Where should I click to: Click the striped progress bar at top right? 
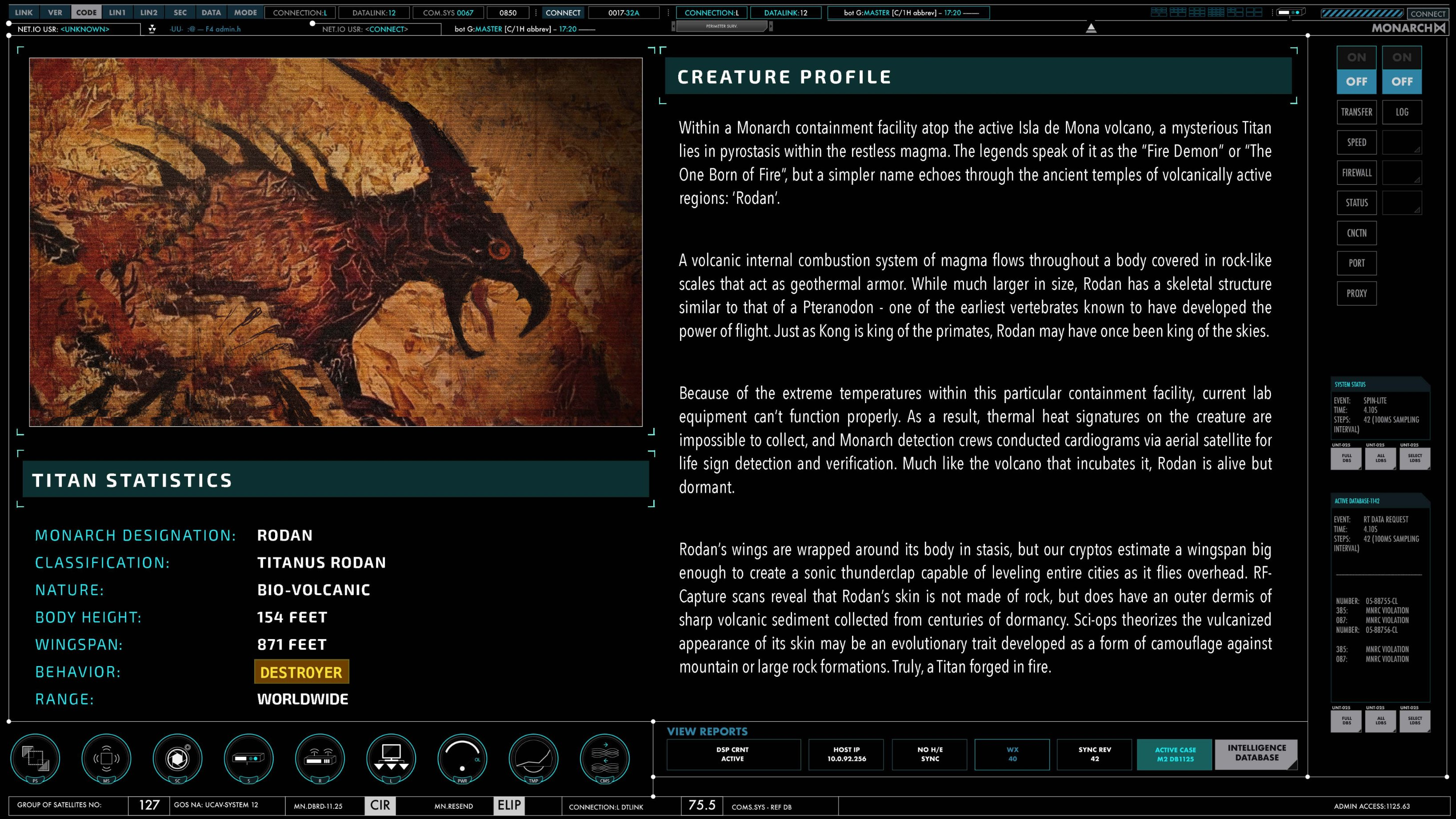(x=1362, y=14)
